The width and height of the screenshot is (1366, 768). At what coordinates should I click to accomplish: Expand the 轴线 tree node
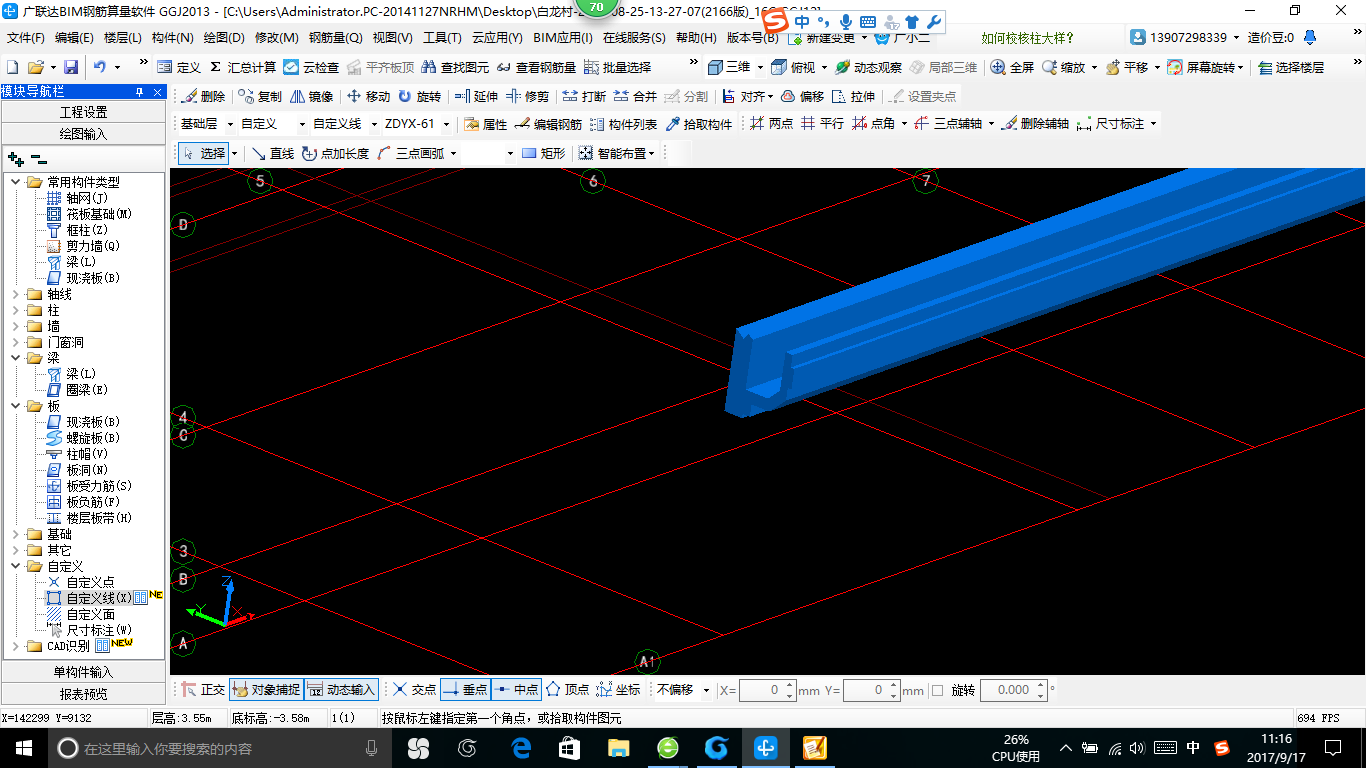click(x=16, y=294)
